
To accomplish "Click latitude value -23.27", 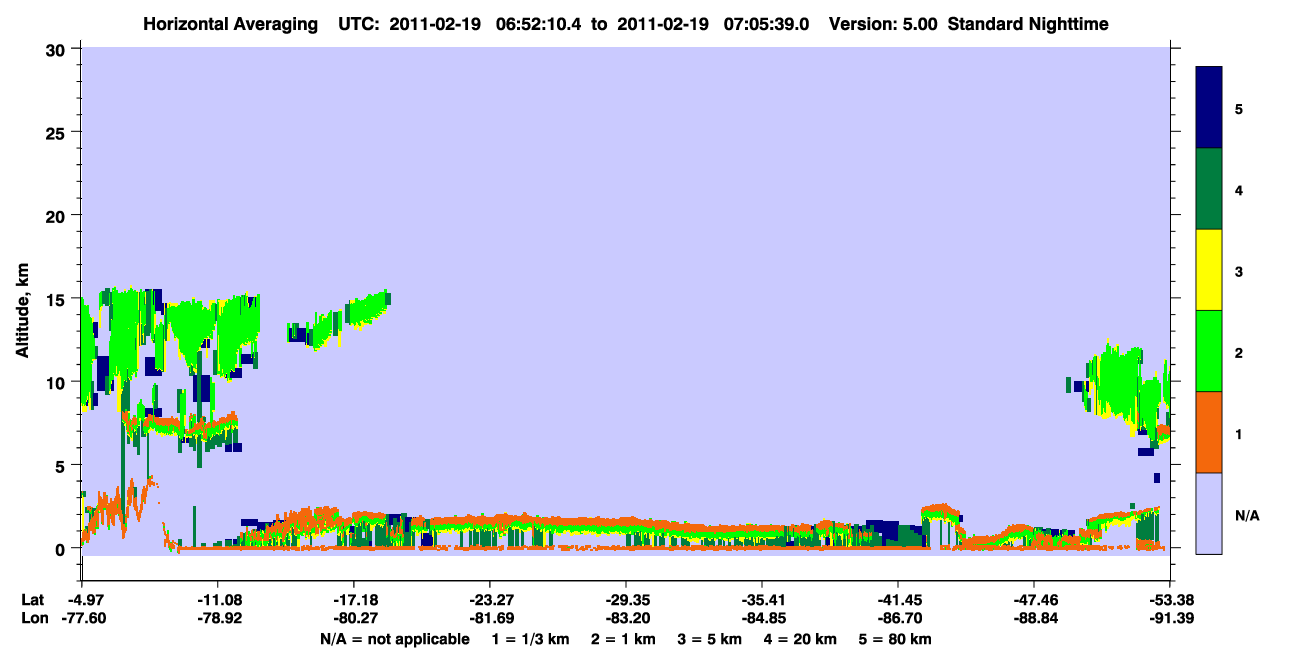I will (x=489, y=600).
